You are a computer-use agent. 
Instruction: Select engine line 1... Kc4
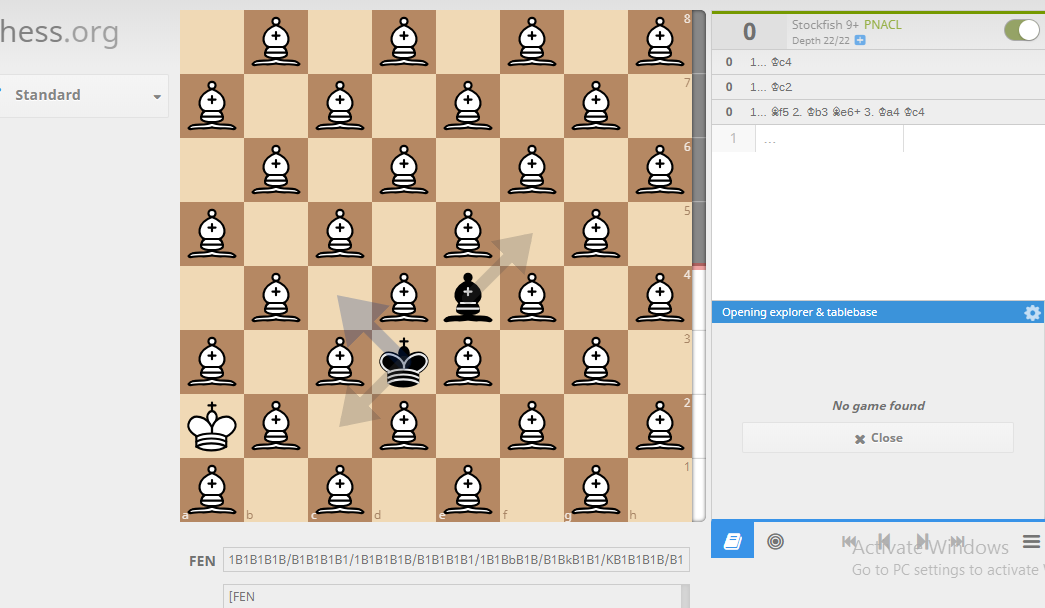[878, 62]
